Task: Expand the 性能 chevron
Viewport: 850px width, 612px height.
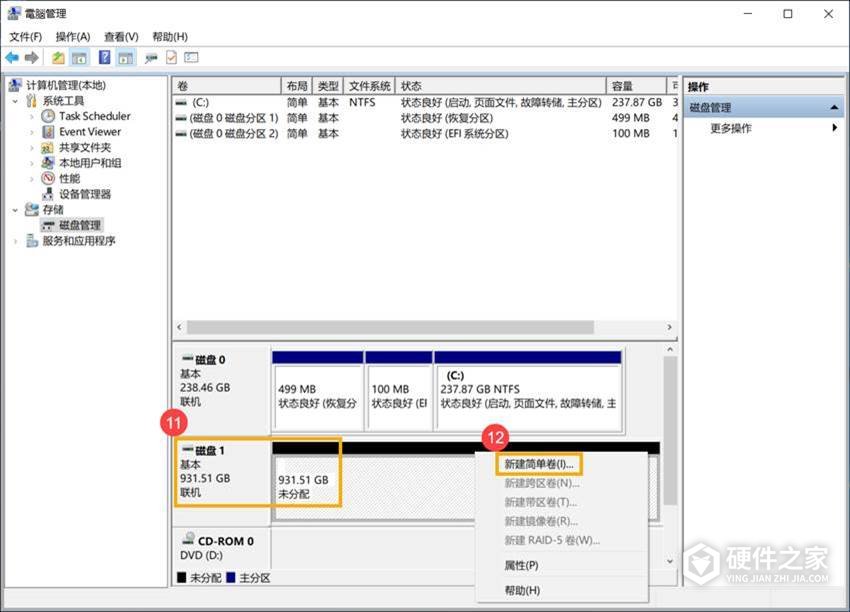Action: coord(32,179)
